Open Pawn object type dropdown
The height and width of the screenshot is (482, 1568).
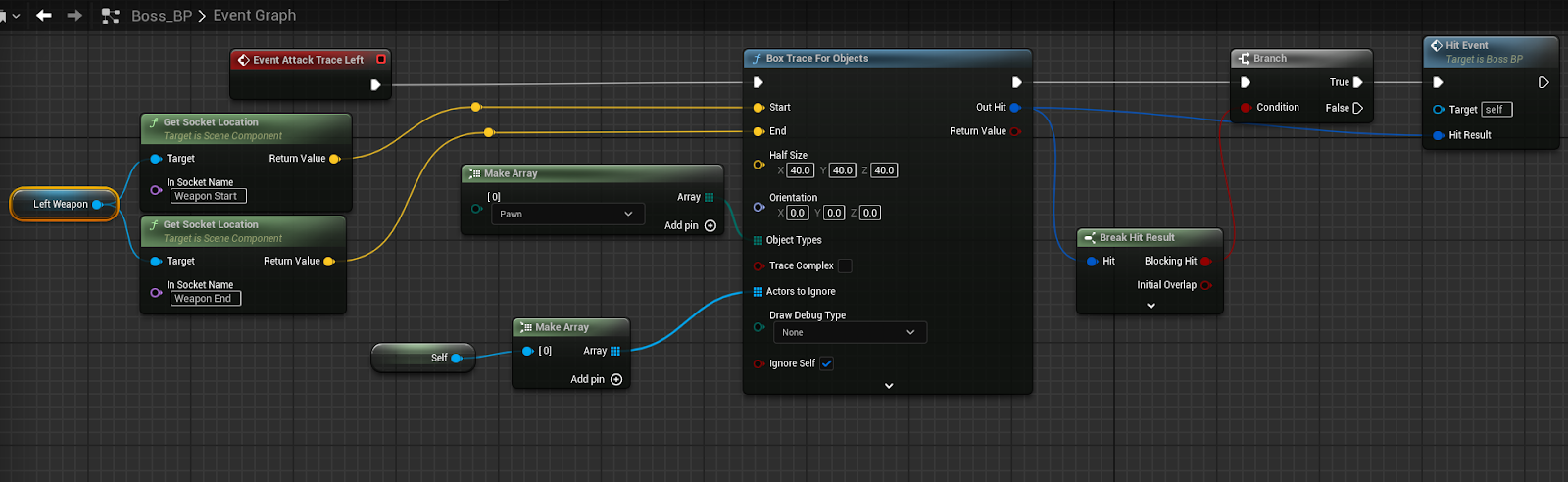(567, 214)
